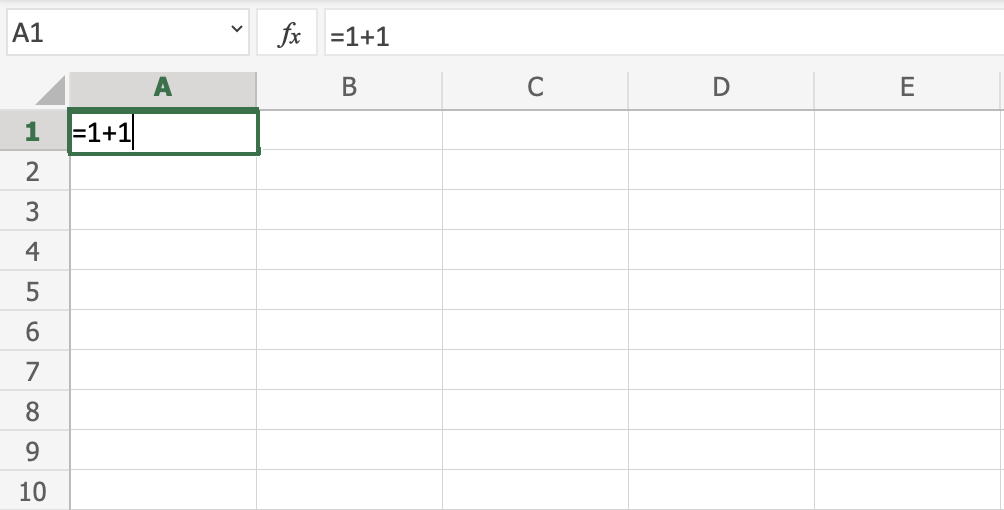Image resolution: width=1004 pixels, height=510 pixels.
Task: Select column E header
Action: (x=907, y=88)
